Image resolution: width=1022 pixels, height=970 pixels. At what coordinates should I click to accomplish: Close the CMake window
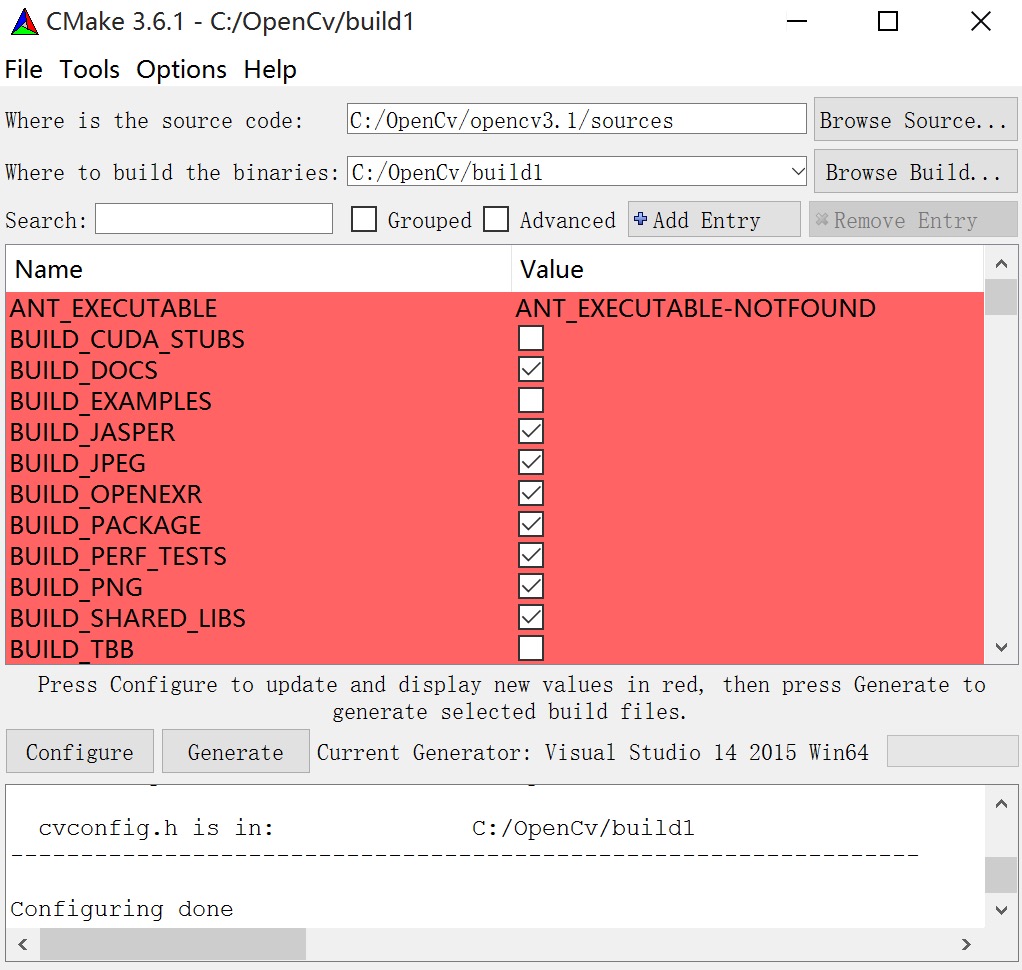pos(980,22)
